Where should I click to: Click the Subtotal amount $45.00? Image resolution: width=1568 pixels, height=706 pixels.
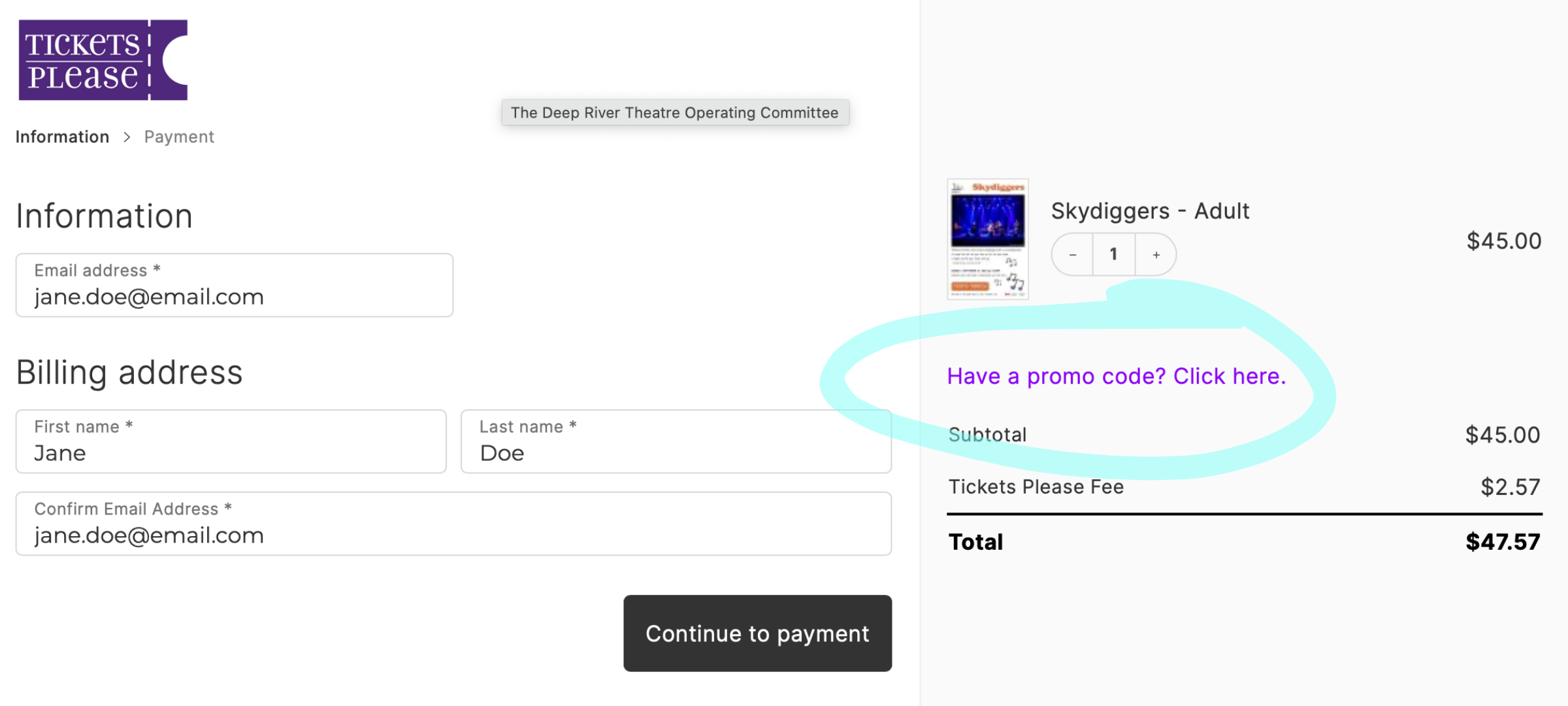(x=1502, y=435)
